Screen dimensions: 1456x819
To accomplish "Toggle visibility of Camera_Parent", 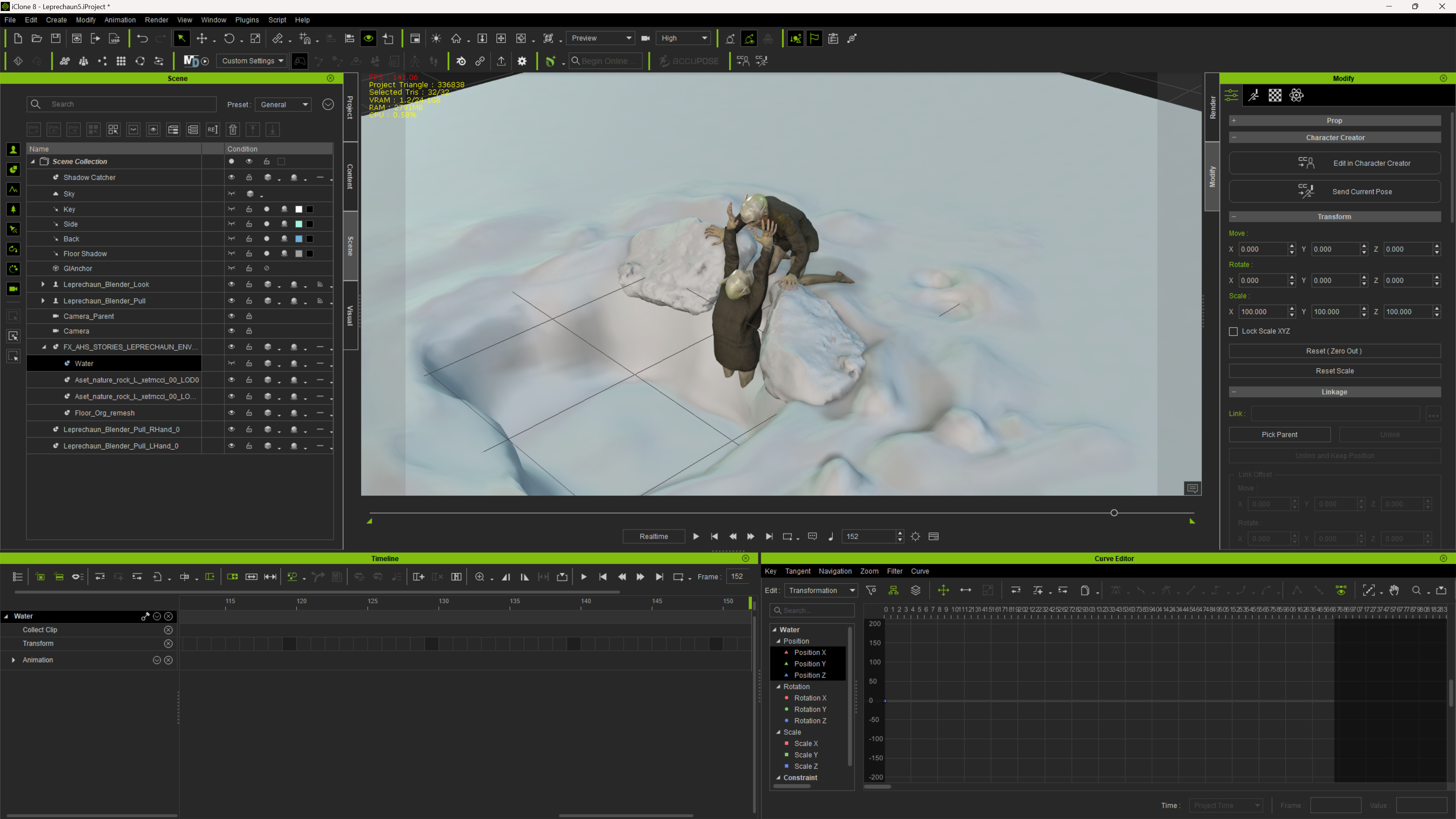I will tap(231, 316).
